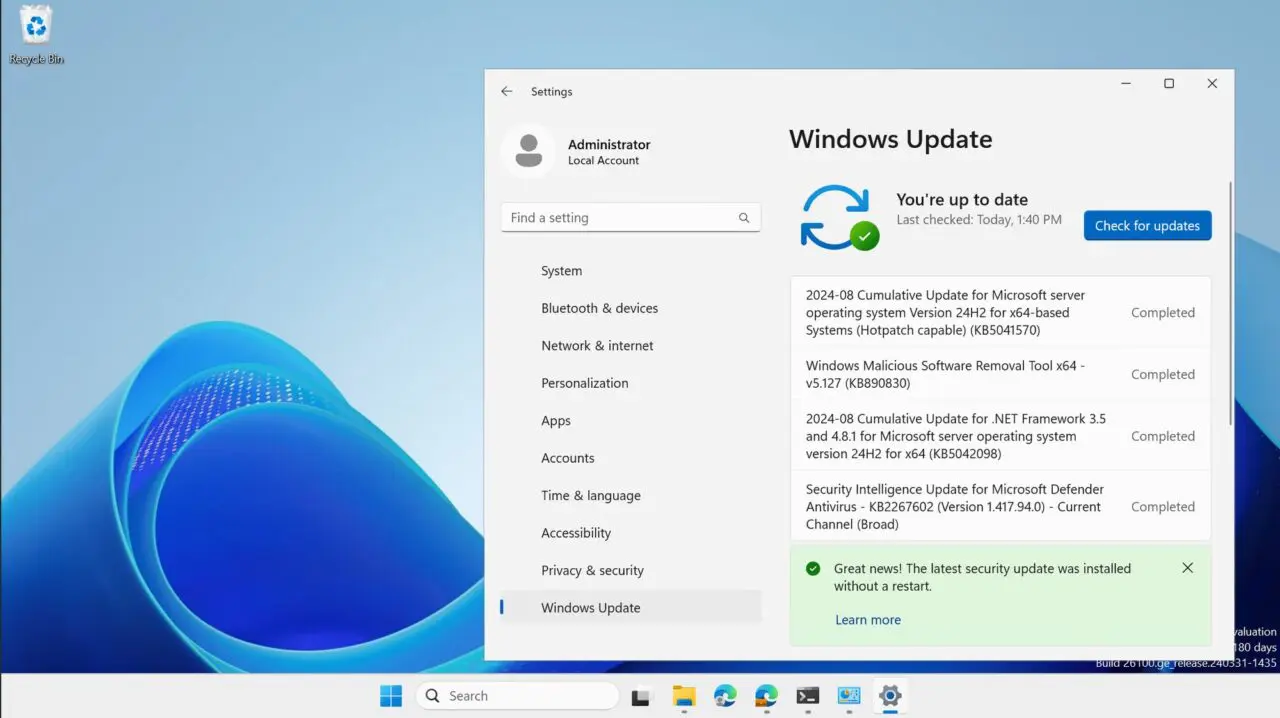Open Privacy & security settings

click(593, 570)
